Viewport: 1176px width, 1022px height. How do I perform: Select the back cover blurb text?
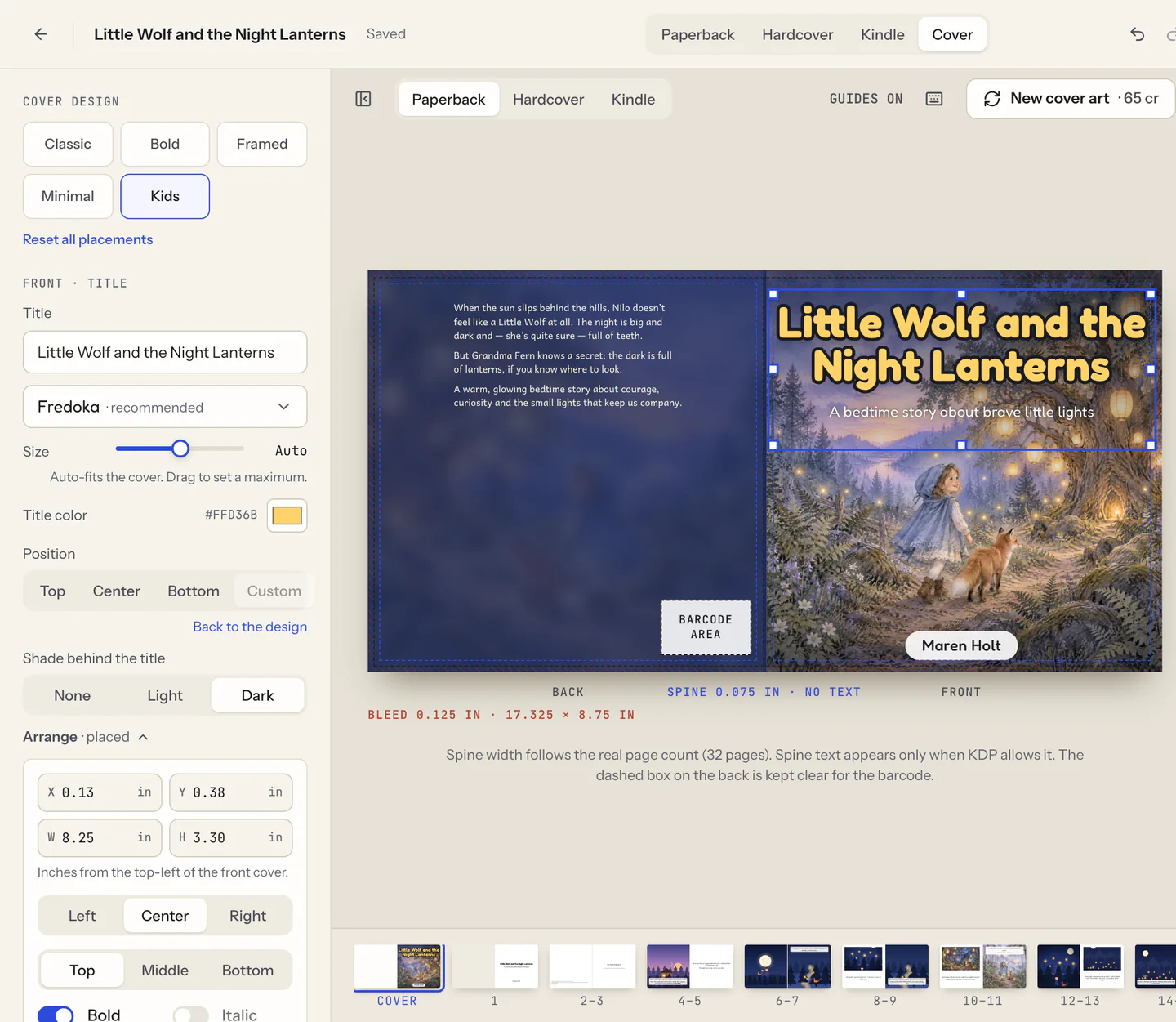coord(568,355)
